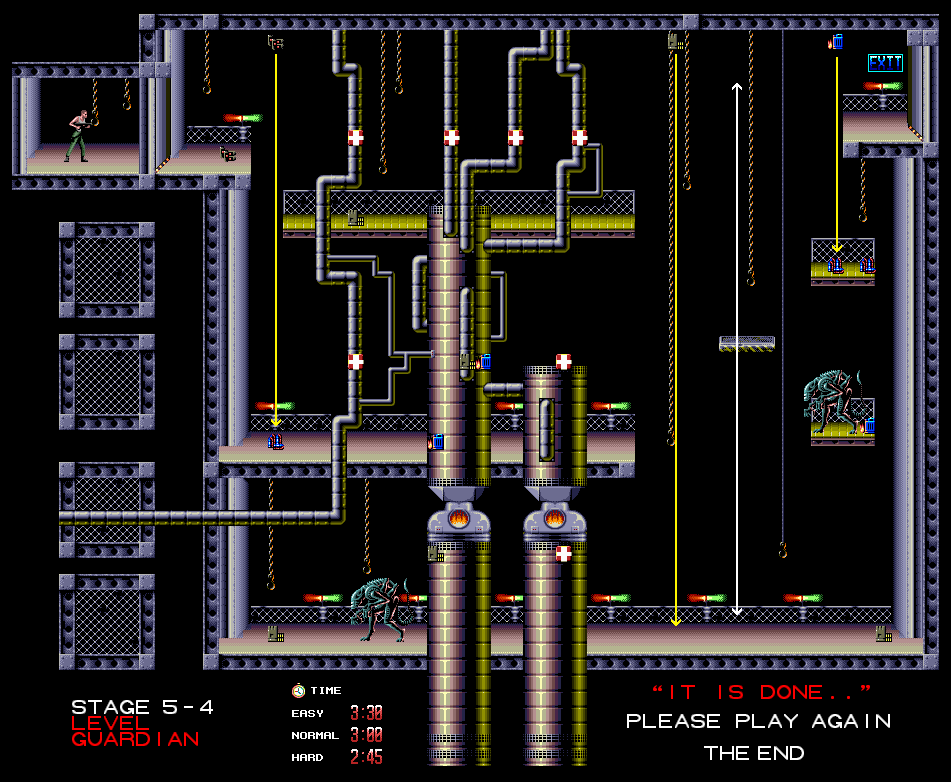Click the ammo clip at the bottom floor's far right end
This screenshot has width=951, height=782.
pyautogui.click(x=884, y=634)
